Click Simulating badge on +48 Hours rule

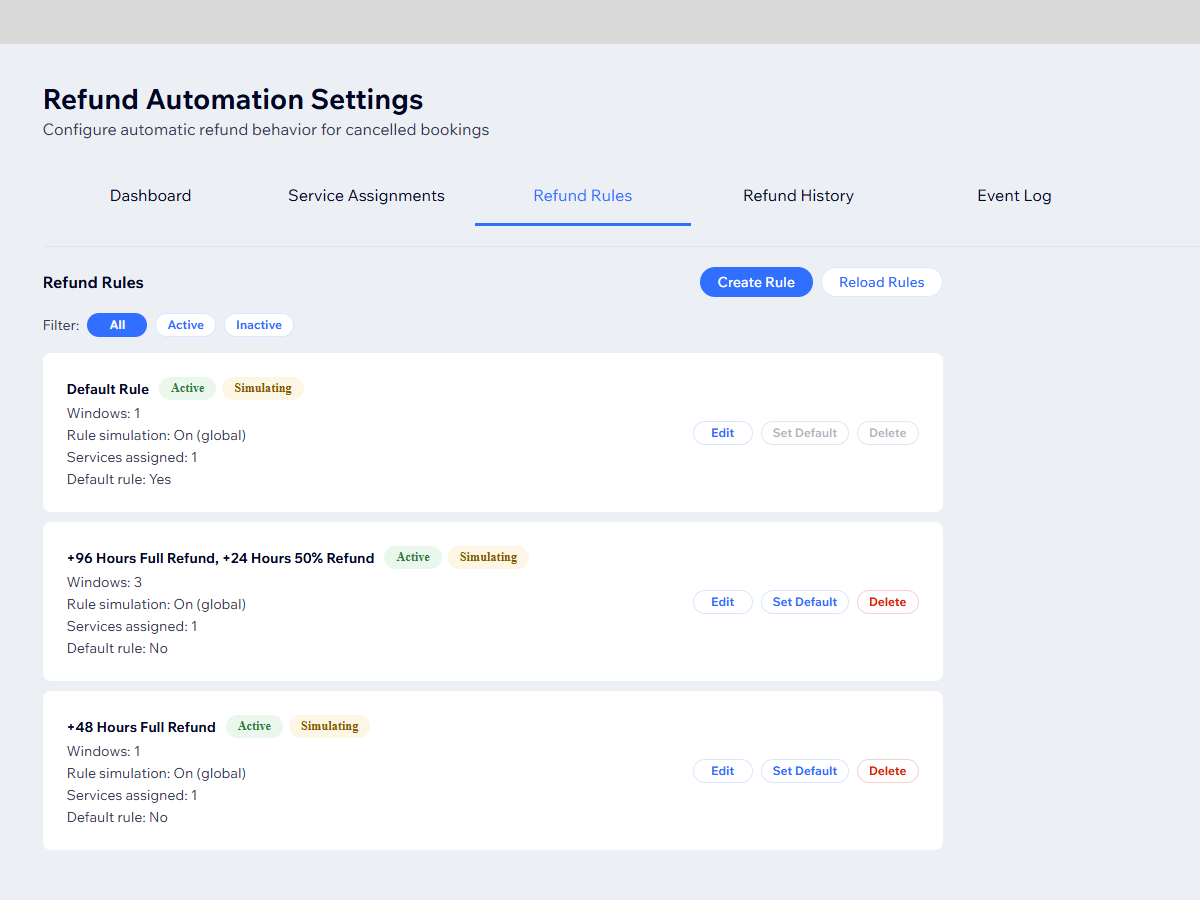point(329,726)
